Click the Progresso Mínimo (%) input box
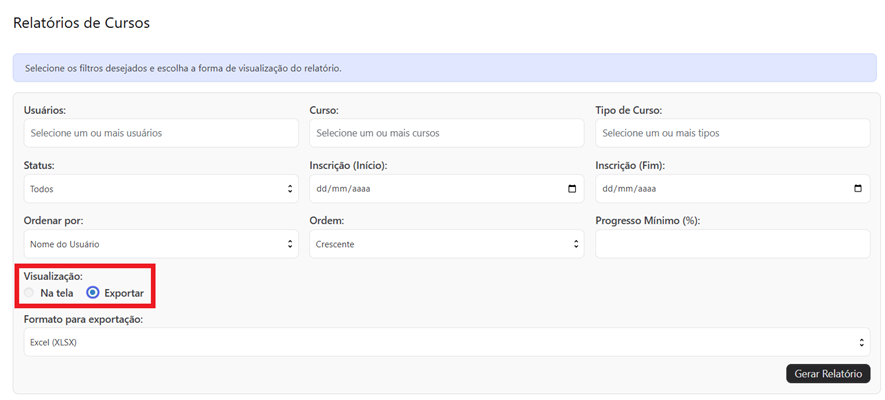 [732, 244]
